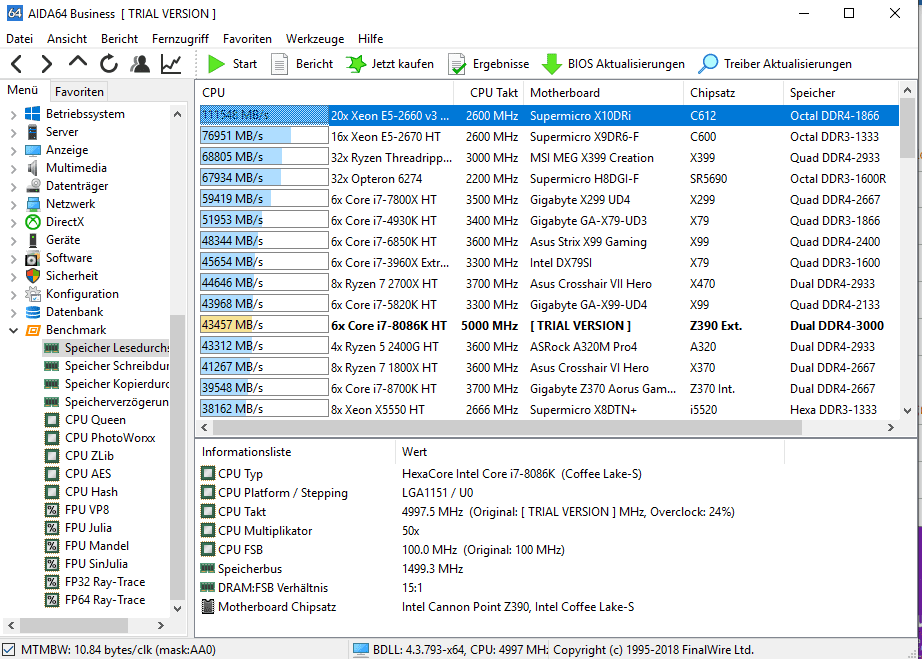Open the graph chart toolbar icon
This screenshot has height=659, width=922.
click(171, 63)
